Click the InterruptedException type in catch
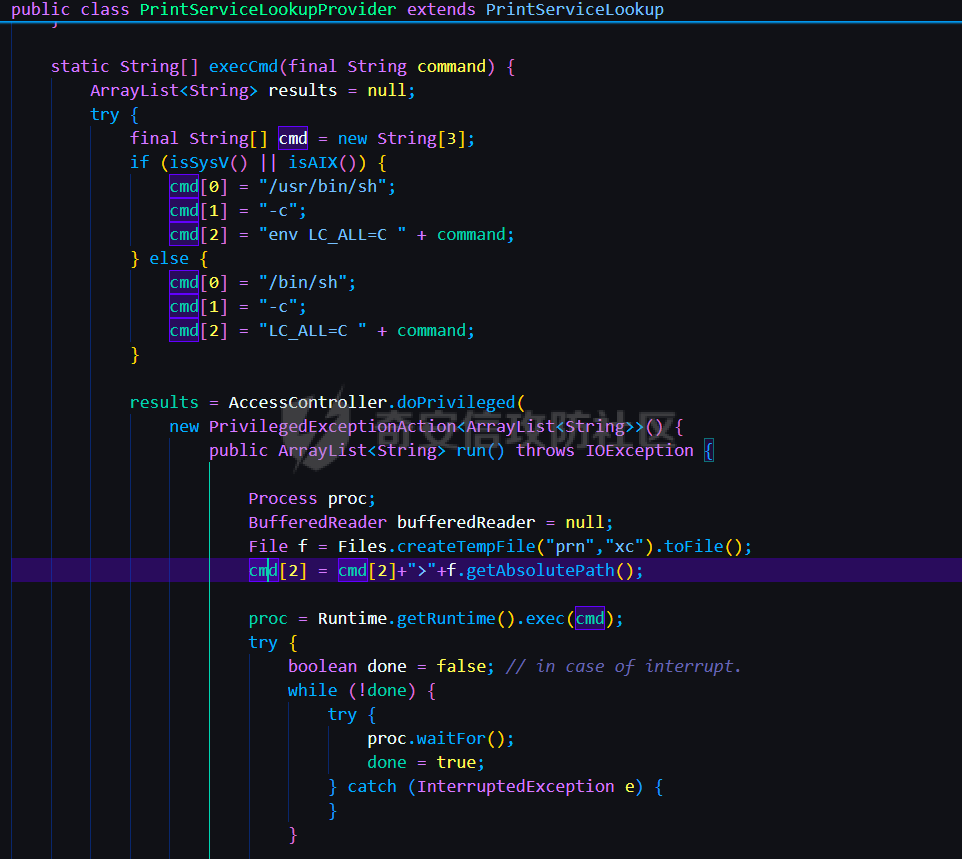The width and height of the screenshot is (962, 859). coord(515,786)
